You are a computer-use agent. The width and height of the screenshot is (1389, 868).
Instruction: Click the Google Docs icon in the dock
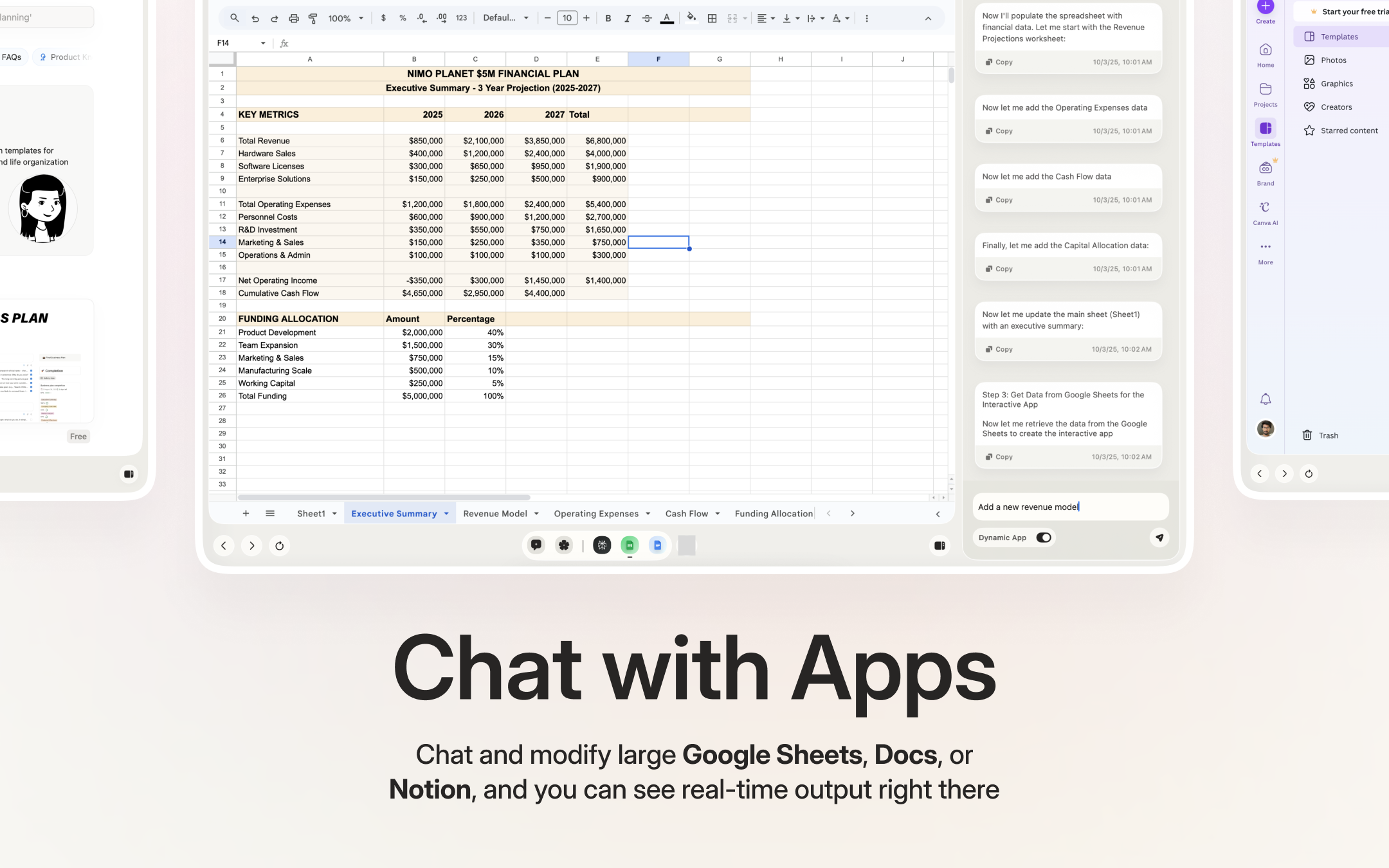pyautogui.click(x=657, y=545)
